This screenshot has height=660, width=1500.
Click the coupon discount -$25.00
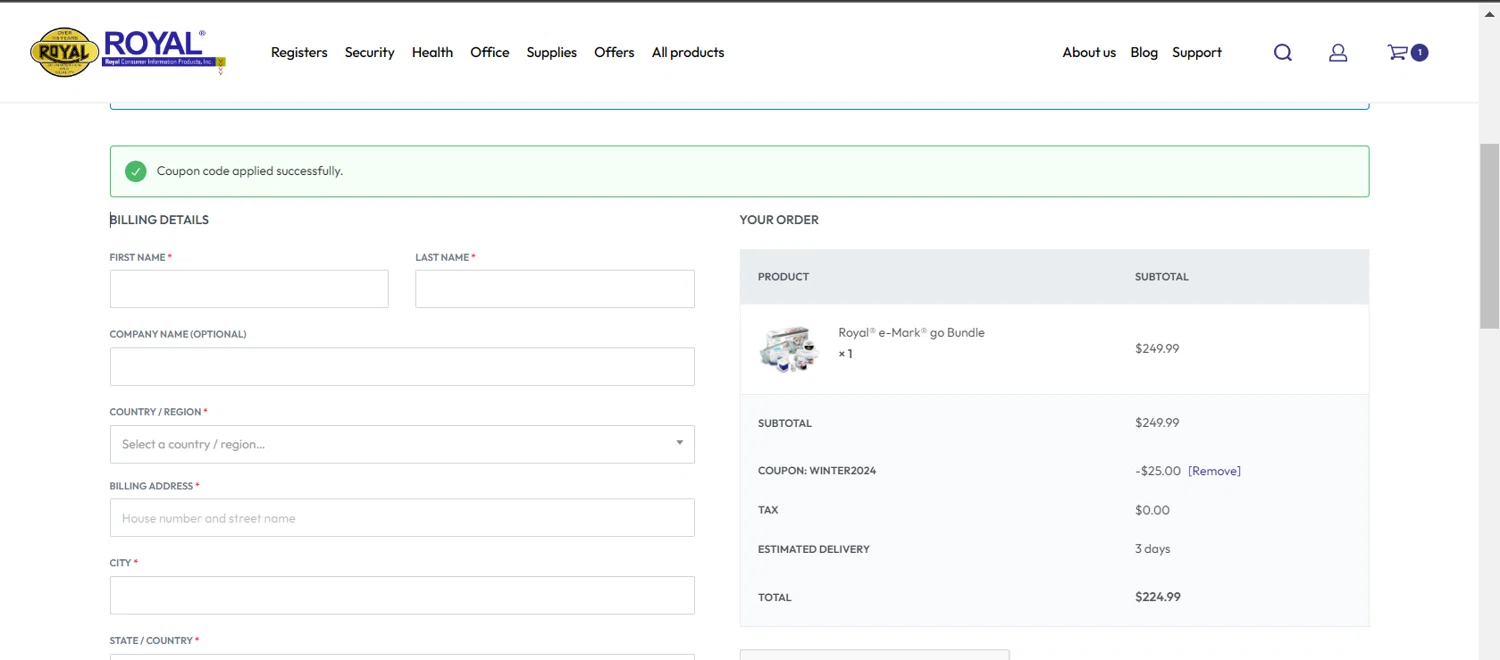[1158, 471]
